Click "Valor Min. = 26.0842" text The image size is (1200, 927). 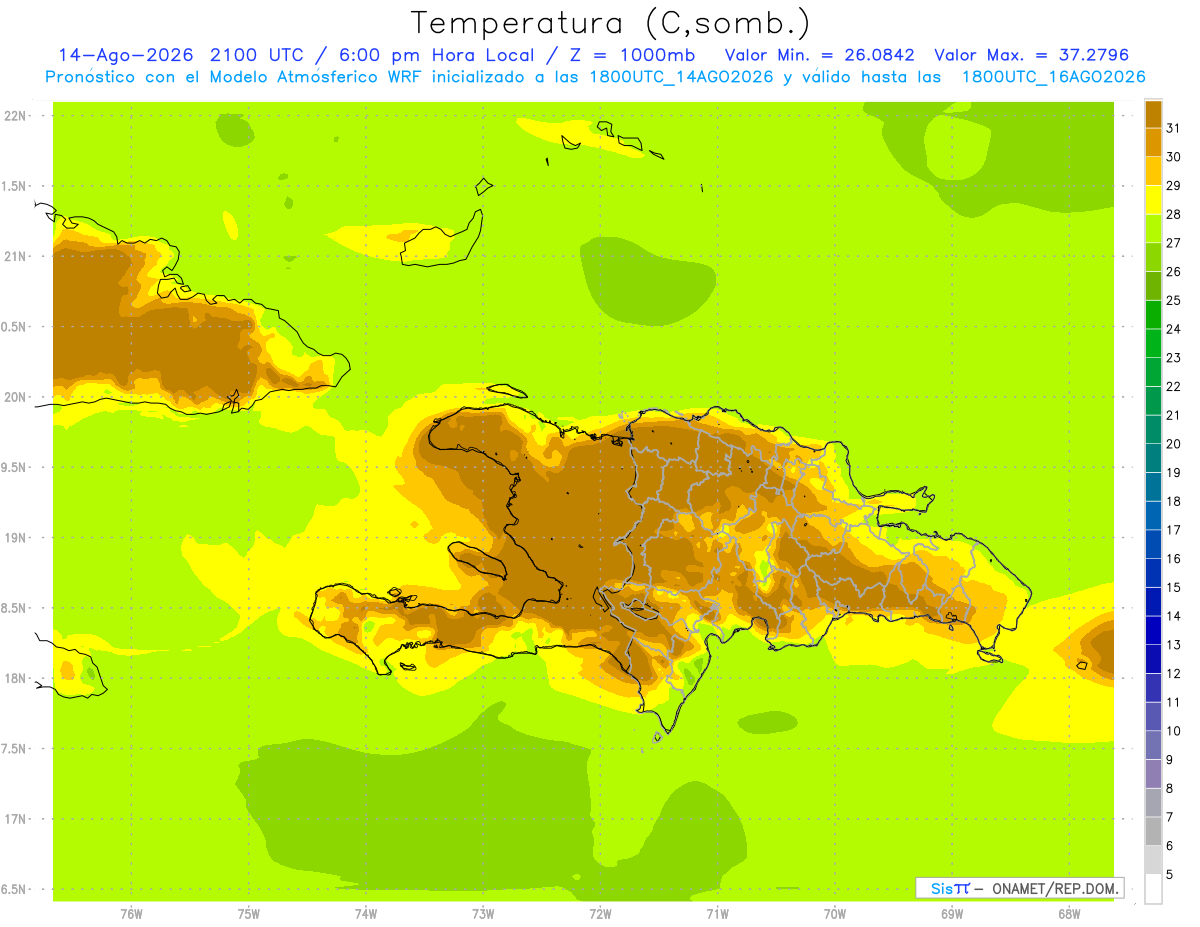(x=820, y=55)
